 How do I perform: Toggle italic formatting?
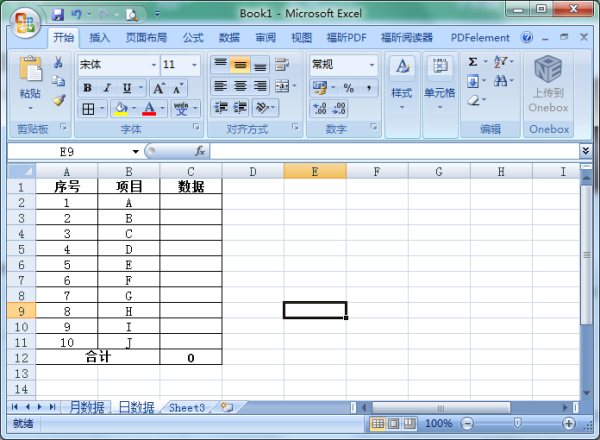107,88
